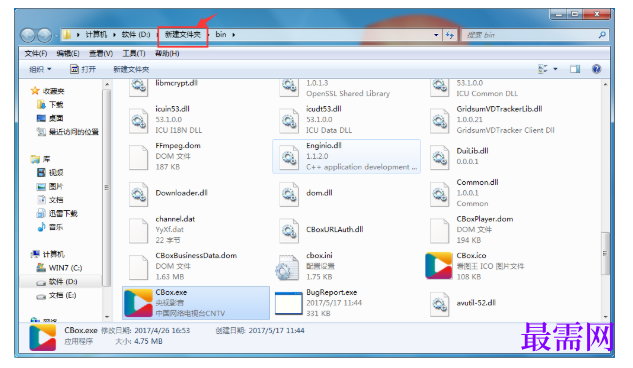Select the CBox.exe application icon
This screenshot has width=633, height=368.
point(138,303)
